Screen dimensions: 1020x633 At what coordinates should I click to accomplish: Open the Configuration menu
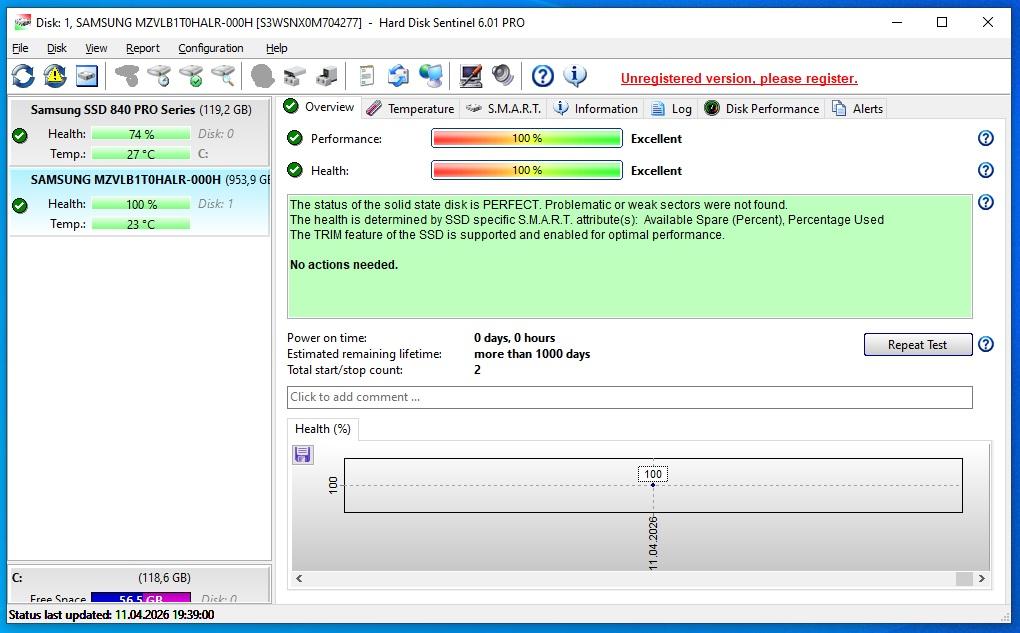point(210,48)
